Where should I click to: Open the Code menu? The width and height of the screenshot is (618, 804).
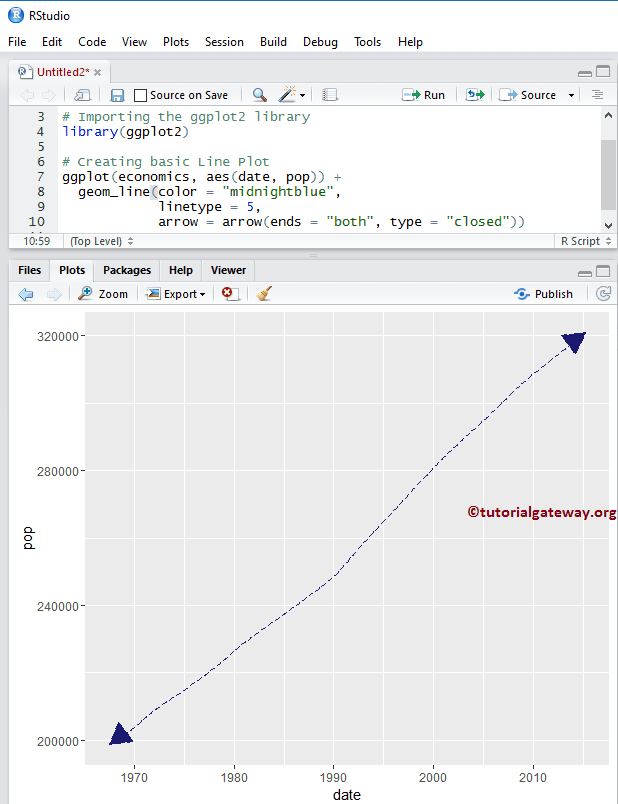[x=92, y=42]
